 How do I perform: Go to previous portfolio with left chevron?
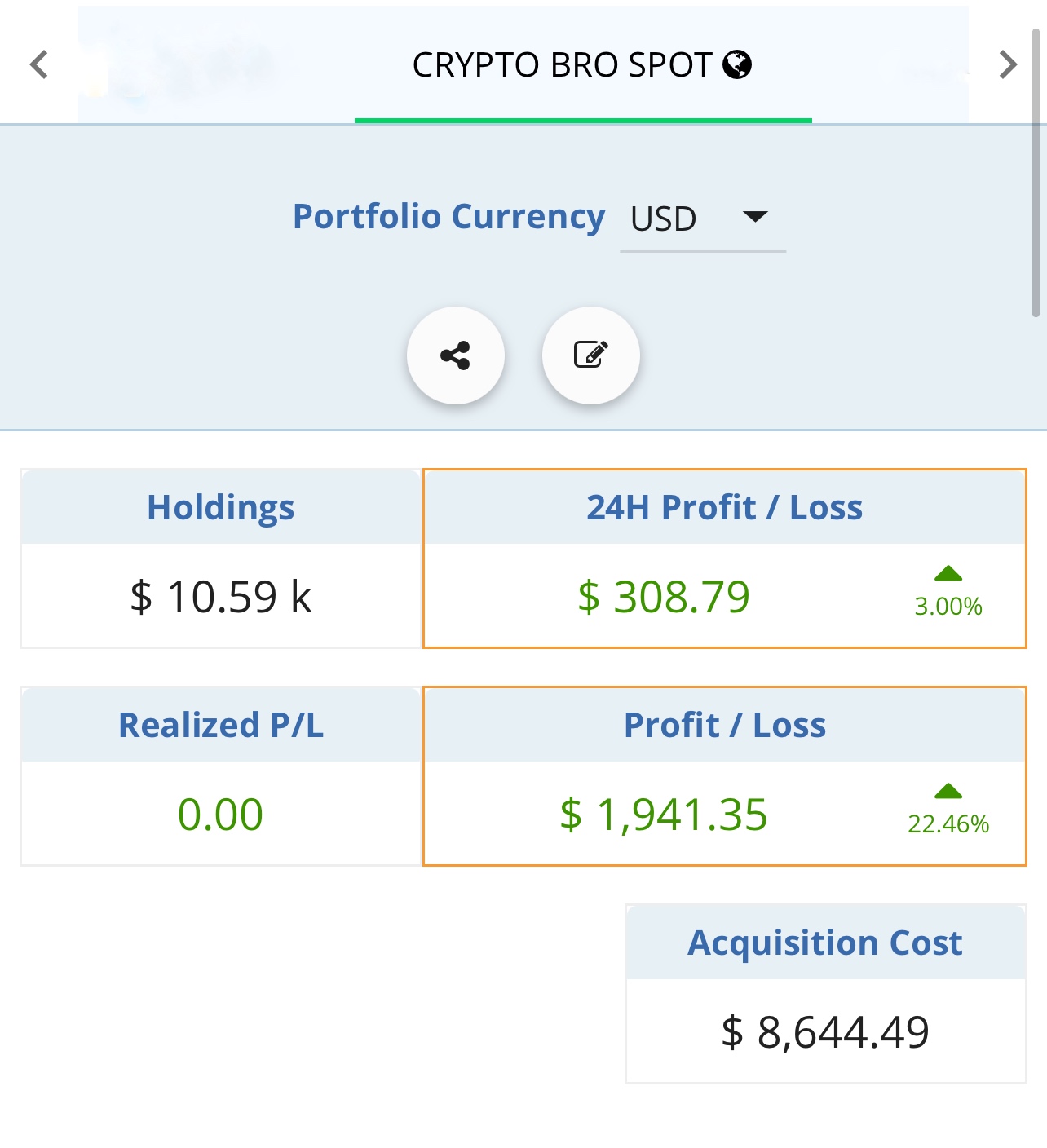38,64
